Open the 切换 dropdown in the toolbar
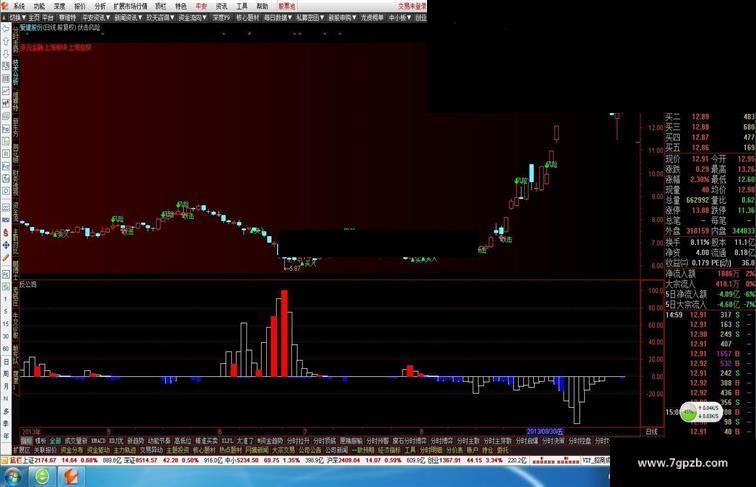The image size is (756, 487). tap(17, 17)
